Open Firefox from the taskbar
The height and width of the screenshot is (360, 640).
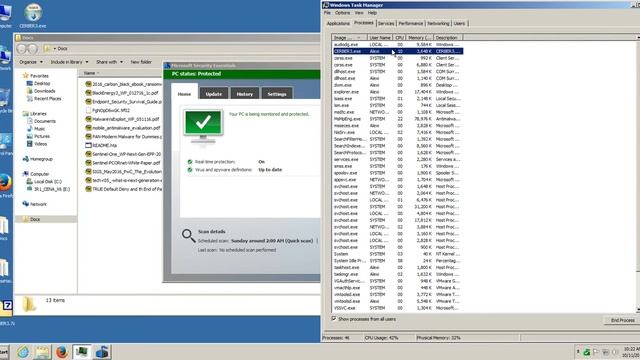coord(62,352)
